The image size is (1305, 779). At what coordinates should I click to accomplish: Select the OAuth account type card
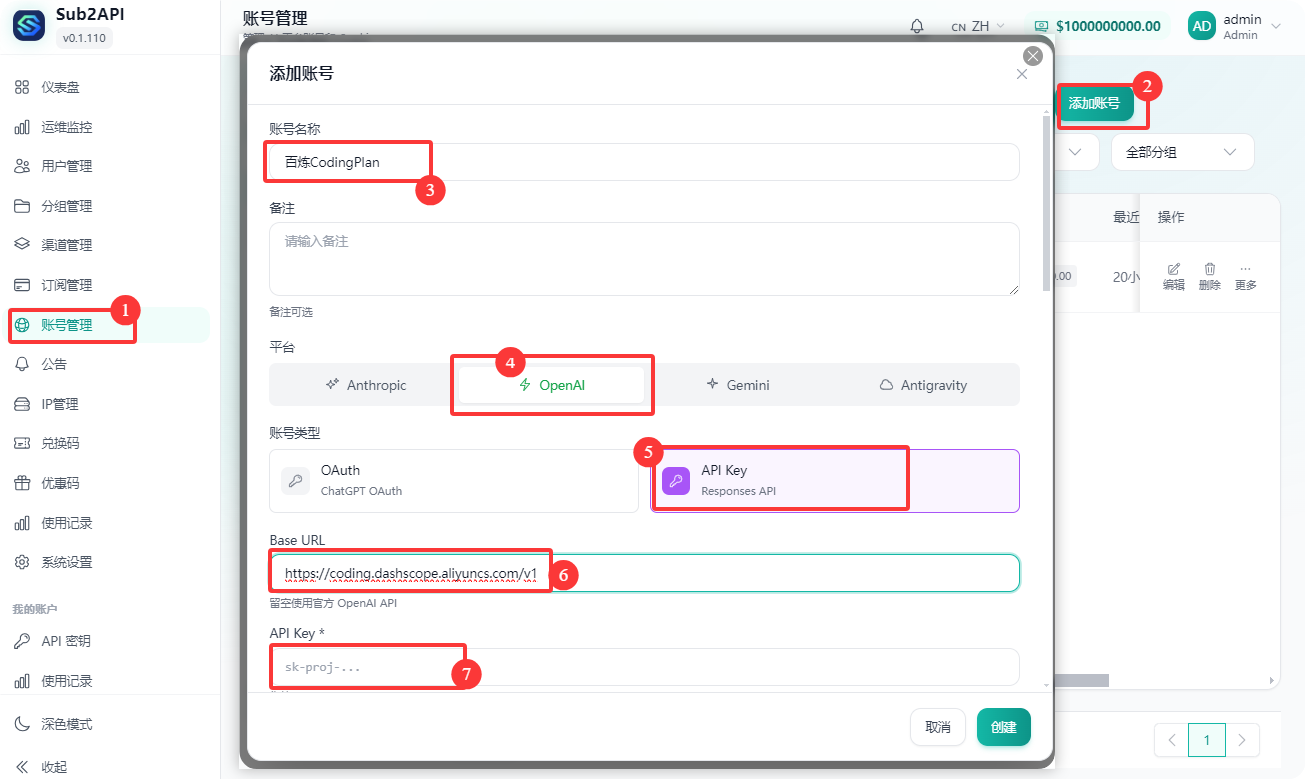[x=454, y=481]
